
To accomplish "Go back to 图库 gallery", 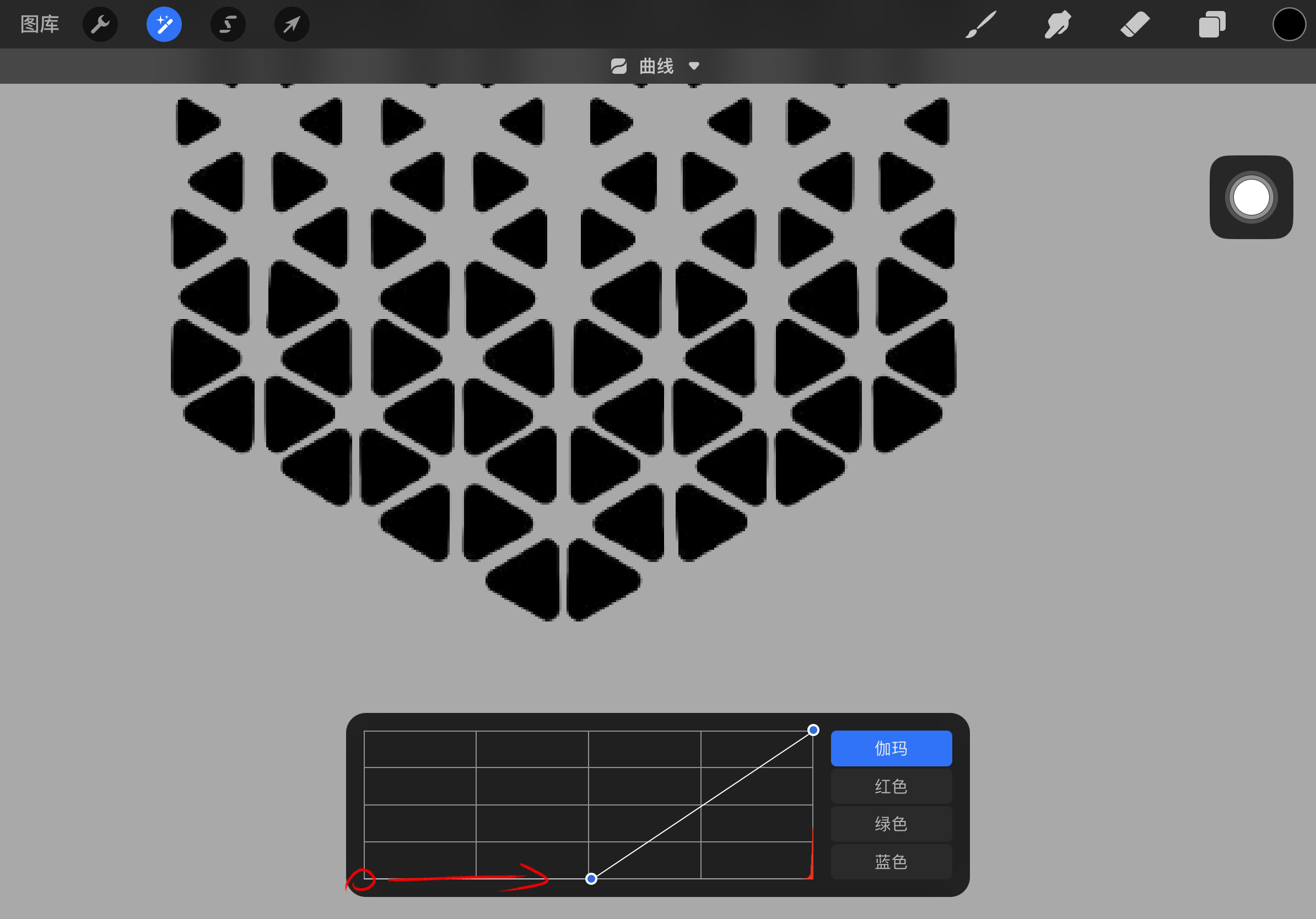I will coord(40,24).
